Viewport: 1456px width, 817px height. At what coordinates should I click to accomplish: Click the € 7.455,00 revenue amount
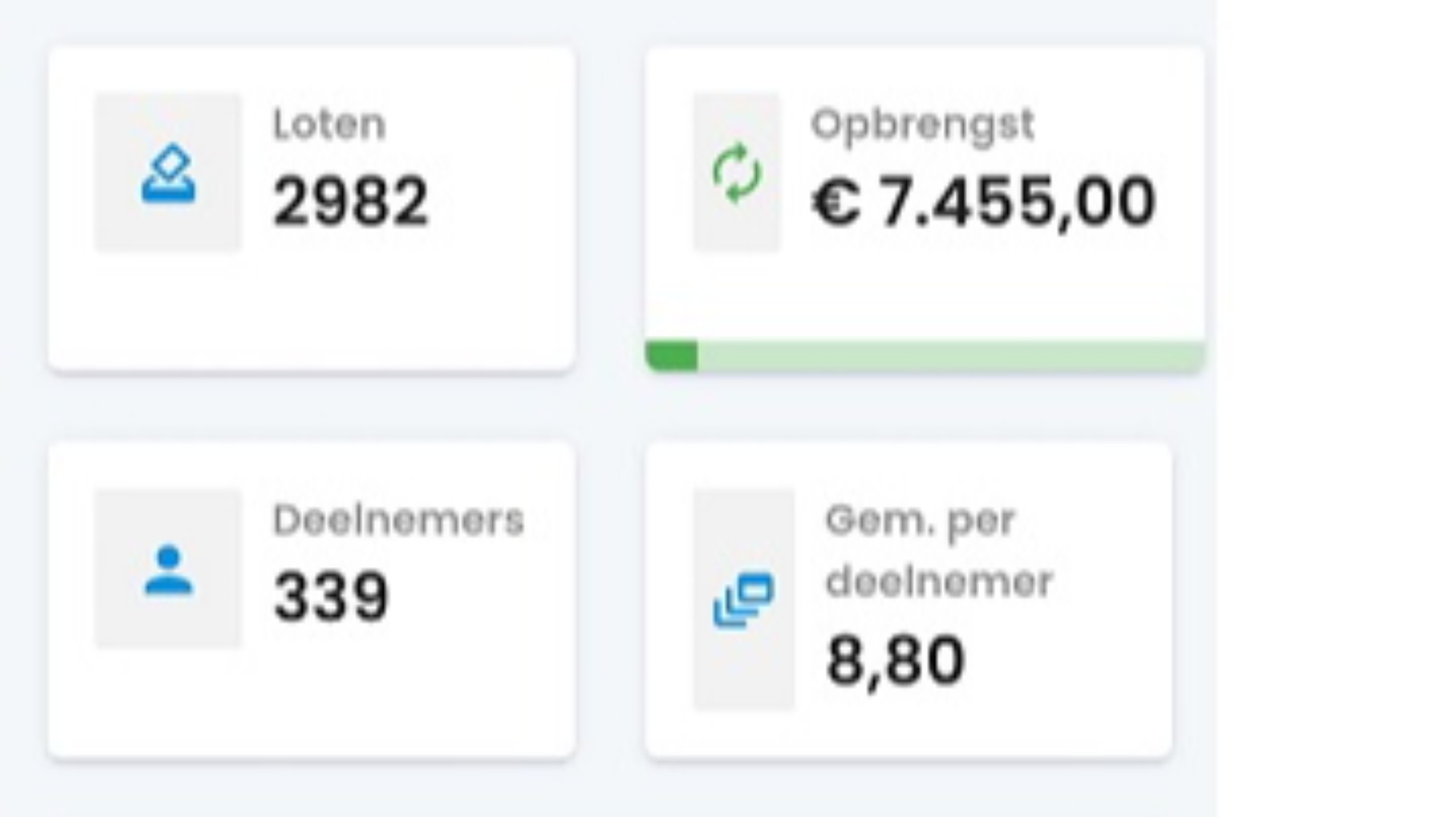click(x=984, y=202)
